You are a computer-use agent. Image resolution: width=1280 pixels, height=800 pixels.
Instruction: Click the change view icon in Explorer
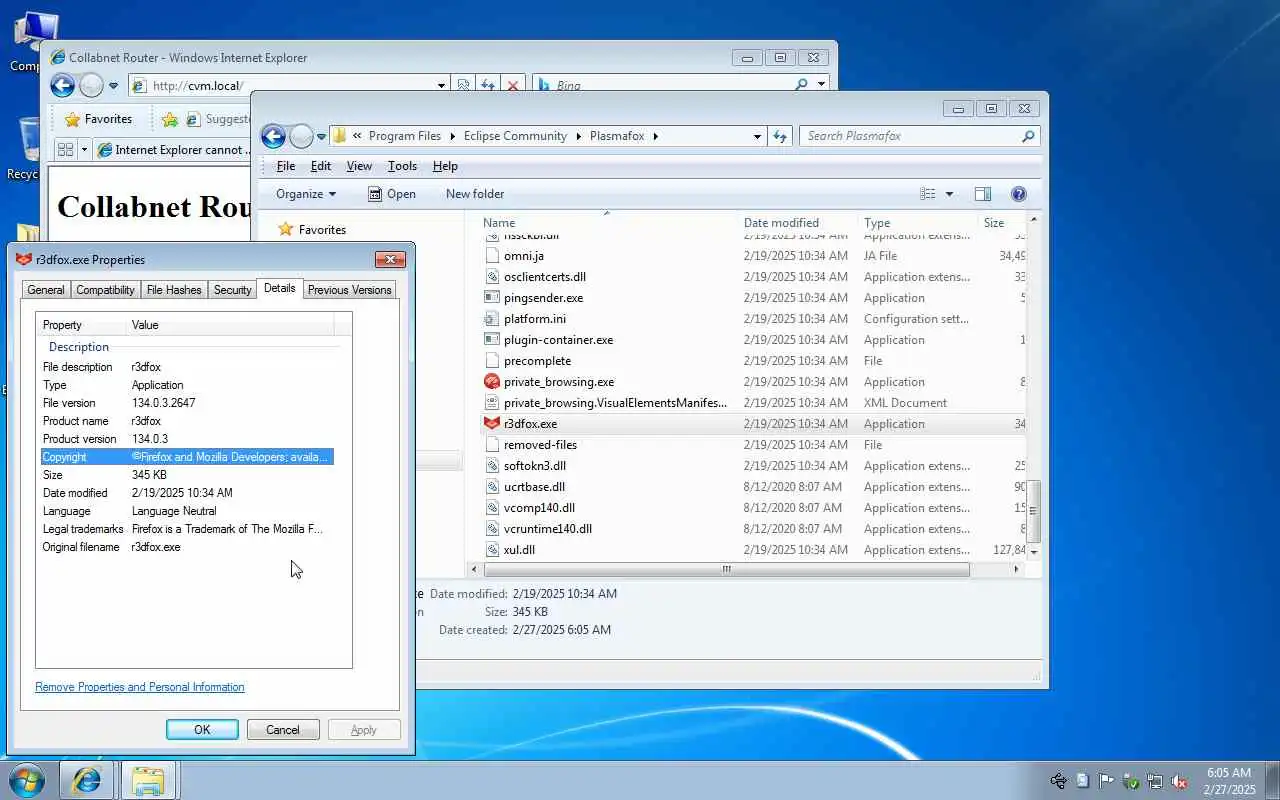pyautogui.click(x=928, y=194)
